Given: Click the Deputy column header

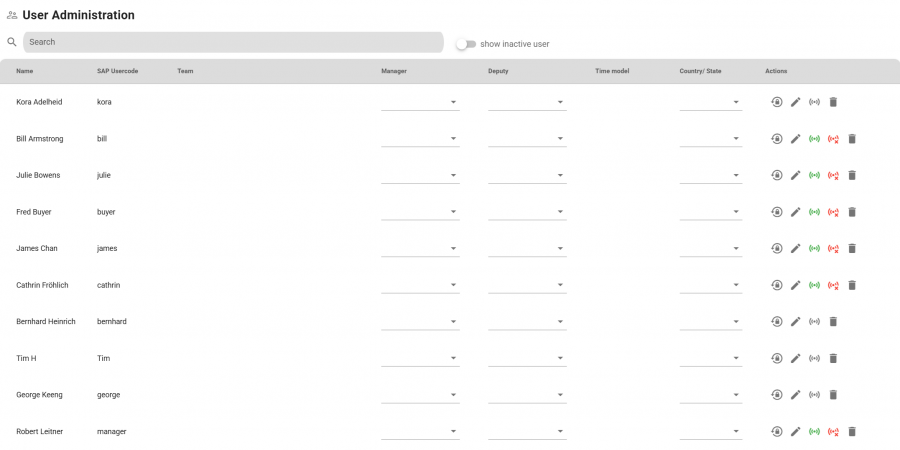Looking at the screenshot, I should click(x=498, y=71).
